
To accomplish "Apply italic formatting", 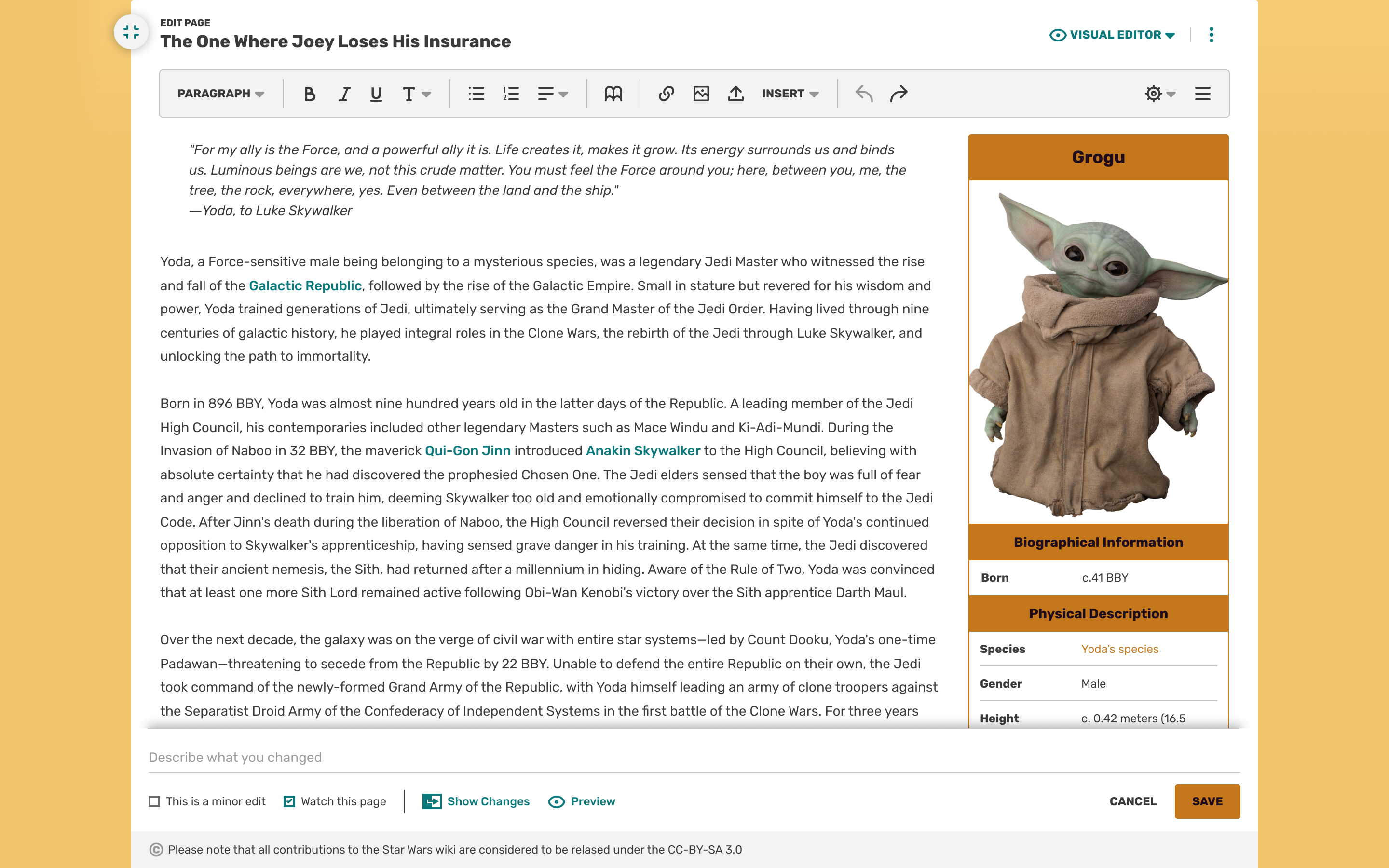I will pyautogui.click(x=344, y=94).
